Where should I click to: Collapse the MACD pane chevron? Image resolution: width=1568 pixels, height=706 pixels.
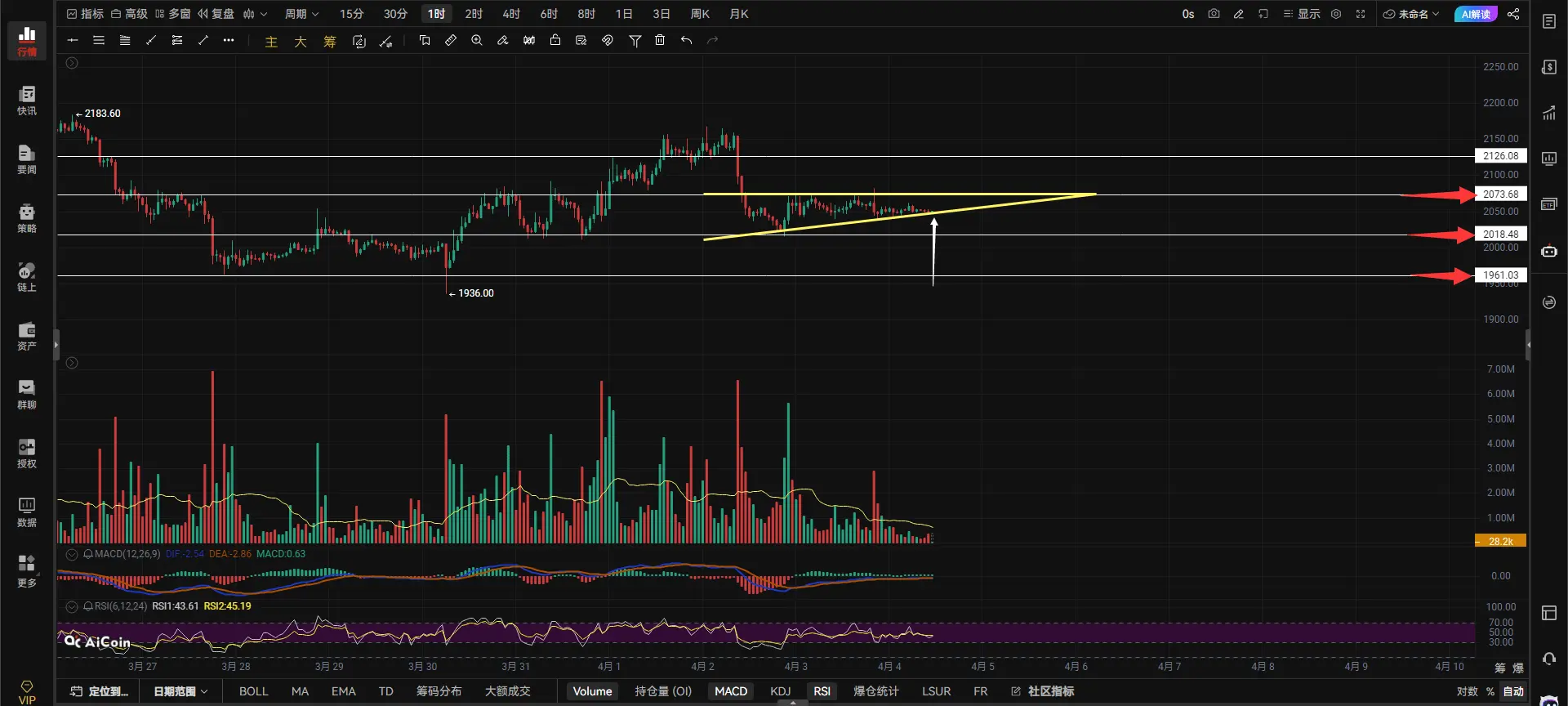pos(72,554)
